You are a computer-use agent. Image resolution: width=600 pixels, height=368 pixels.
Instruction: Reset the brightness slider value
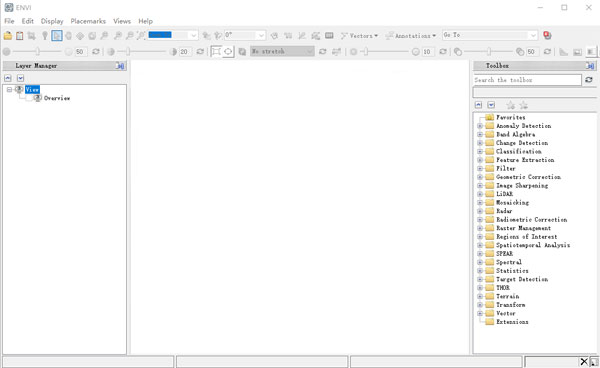coord(96,51)
